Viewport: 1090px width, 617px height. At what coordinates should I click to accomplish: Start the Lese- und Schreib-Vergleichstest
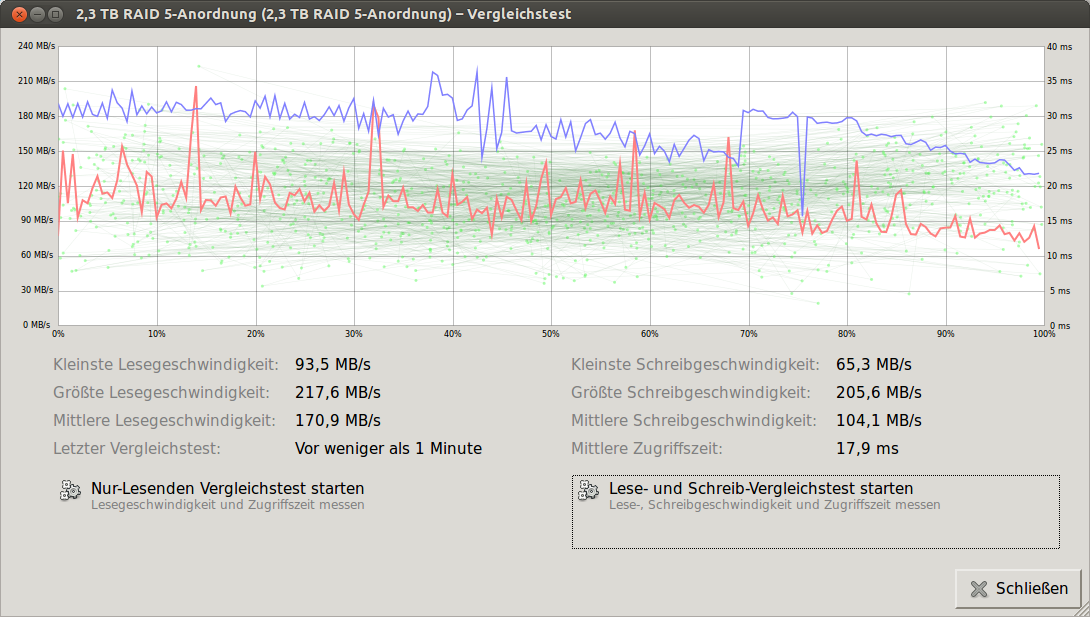[760, 489]
